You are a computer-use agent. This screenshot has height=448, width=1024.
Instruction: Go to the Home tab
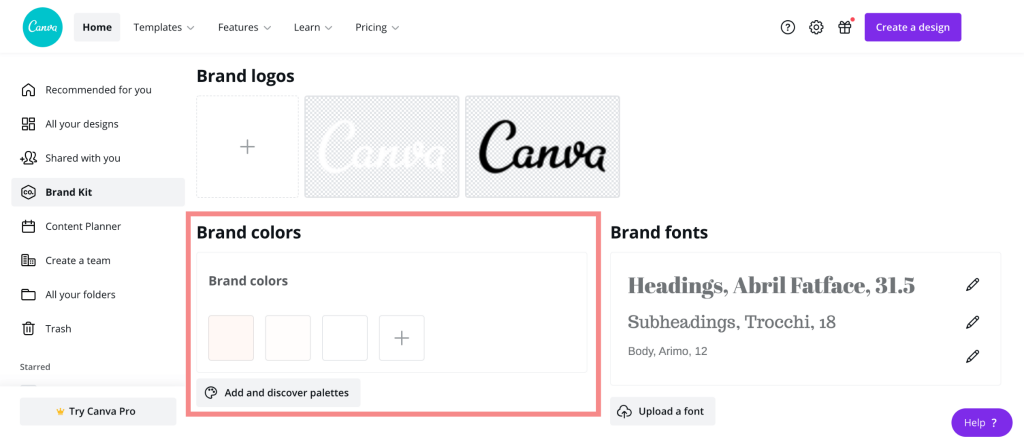point(97,27)
